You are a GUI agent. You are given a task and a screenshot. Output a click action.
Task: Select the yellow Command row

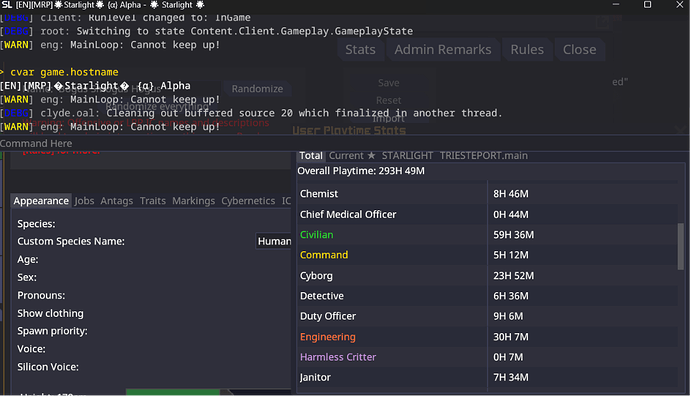tap(488, 255)
